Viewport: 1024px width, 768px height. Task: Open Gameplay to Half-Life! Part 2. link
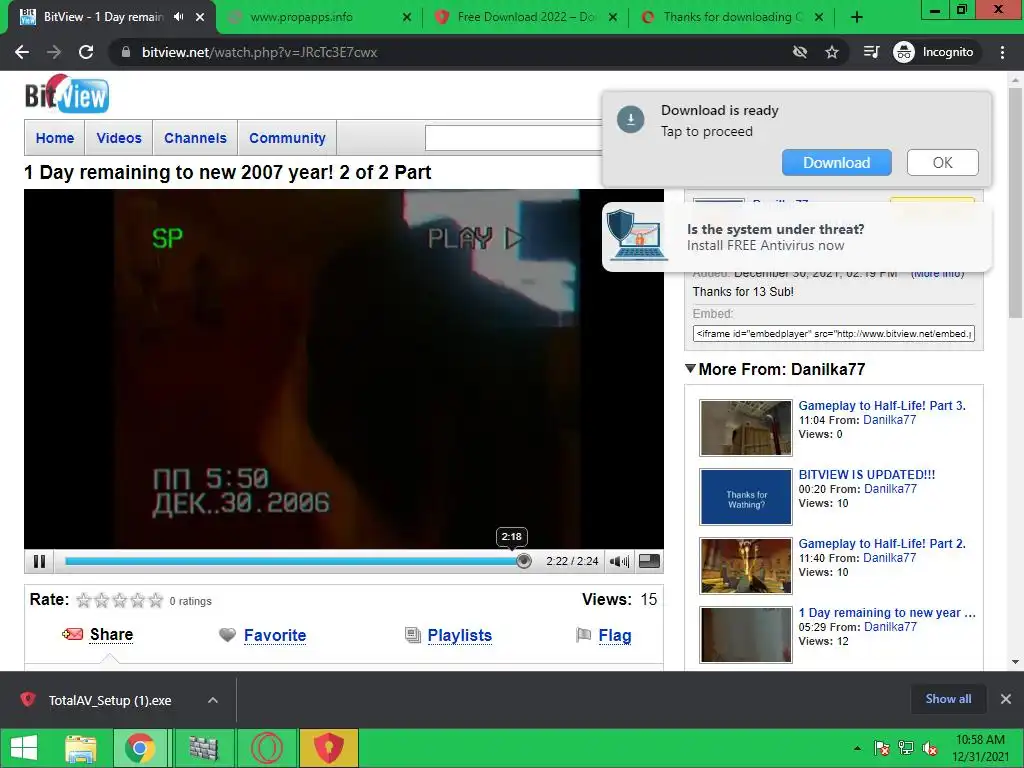pyautogui.click(x=882, y=543)
